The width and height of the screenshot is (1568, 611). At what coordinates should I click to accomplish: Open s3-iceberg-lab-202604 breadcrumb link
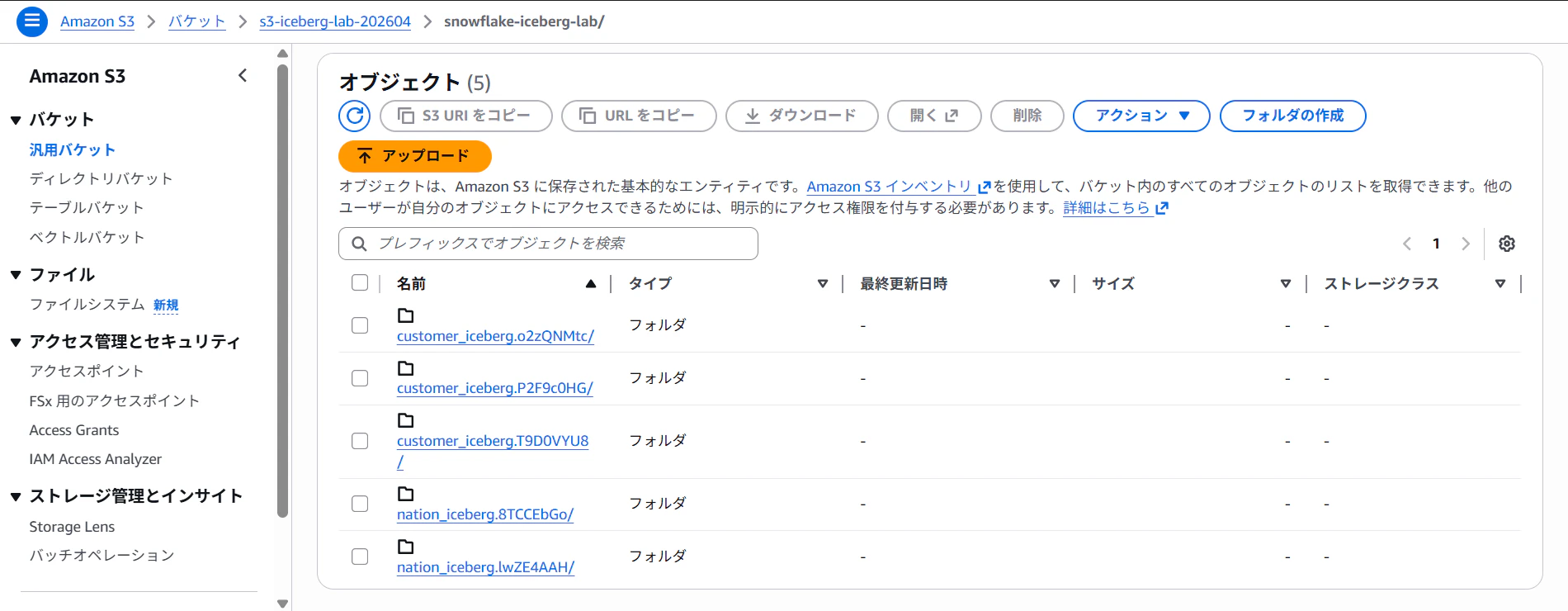(335, 21)
